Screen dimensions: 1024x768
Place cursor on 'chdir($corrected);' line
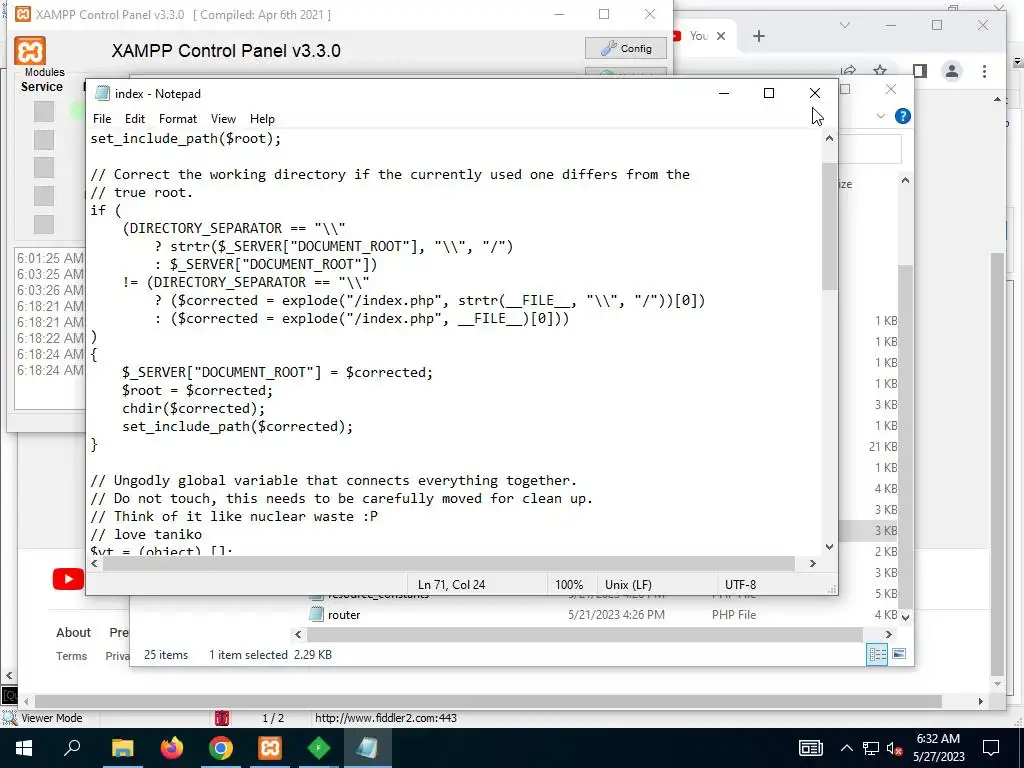193,408
